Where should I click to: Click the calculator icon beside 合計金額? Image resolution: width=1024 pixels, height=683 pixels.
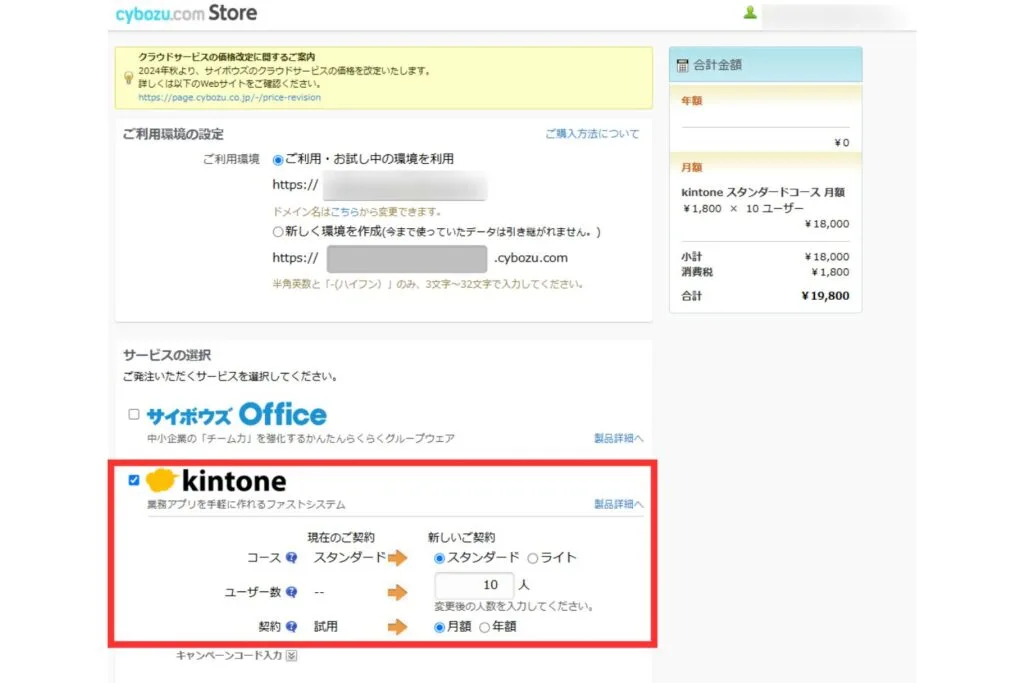(x=682, y=65)
